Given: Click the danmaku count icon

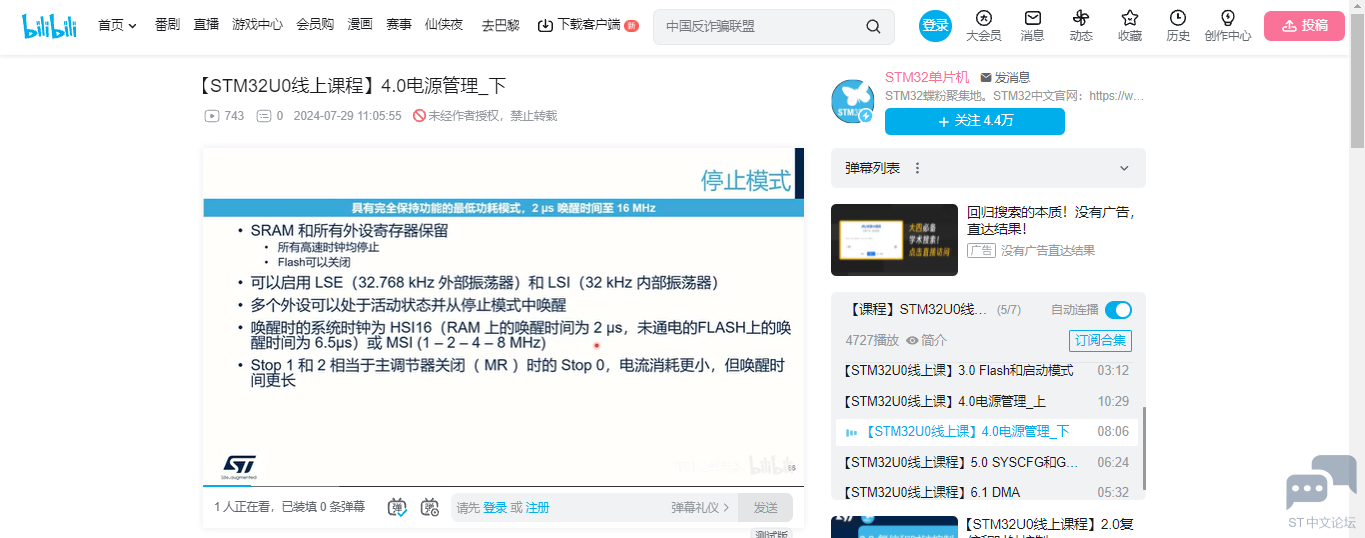Looking at the screenshot, I should point(264,116).
